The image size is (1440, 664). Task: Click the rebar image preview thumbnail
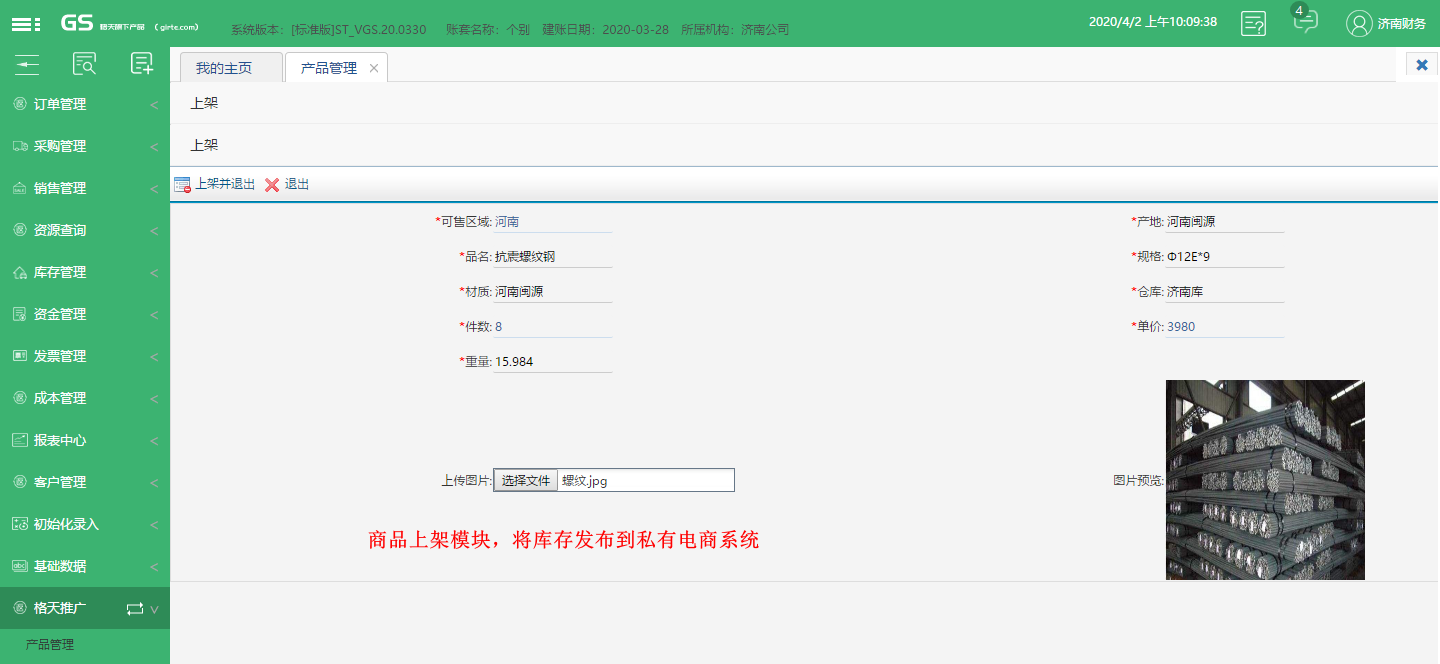[x=1265, y=480]
